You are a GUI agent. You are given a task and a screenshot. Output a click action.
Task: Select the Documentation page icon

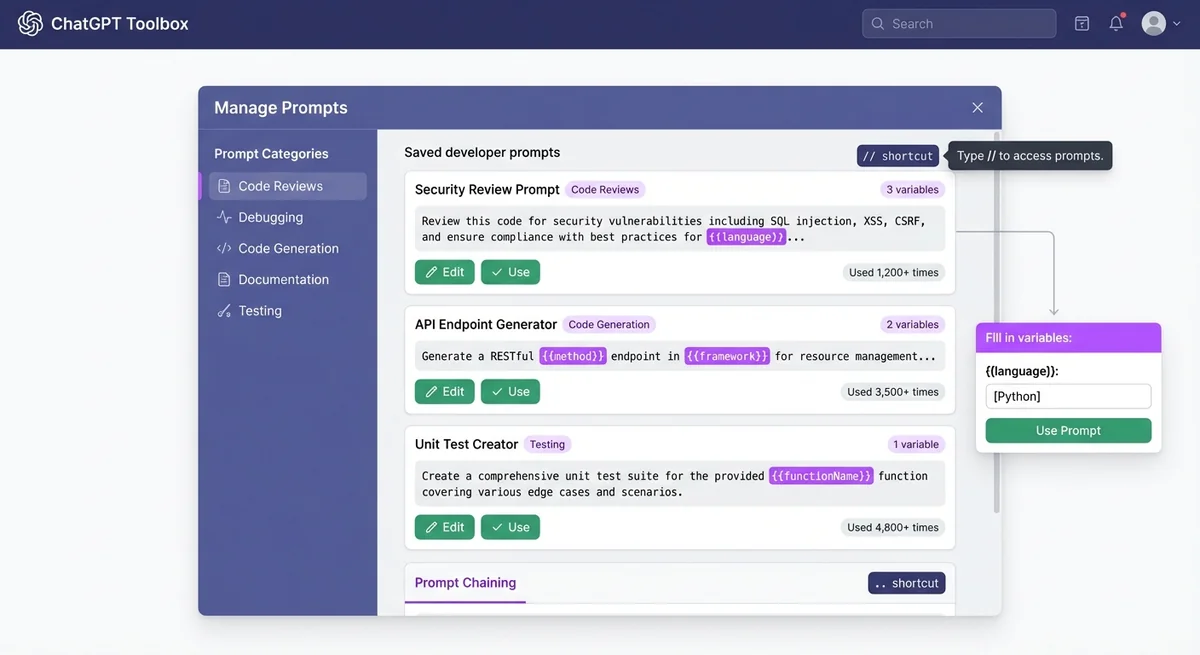[x=224, y=279]
